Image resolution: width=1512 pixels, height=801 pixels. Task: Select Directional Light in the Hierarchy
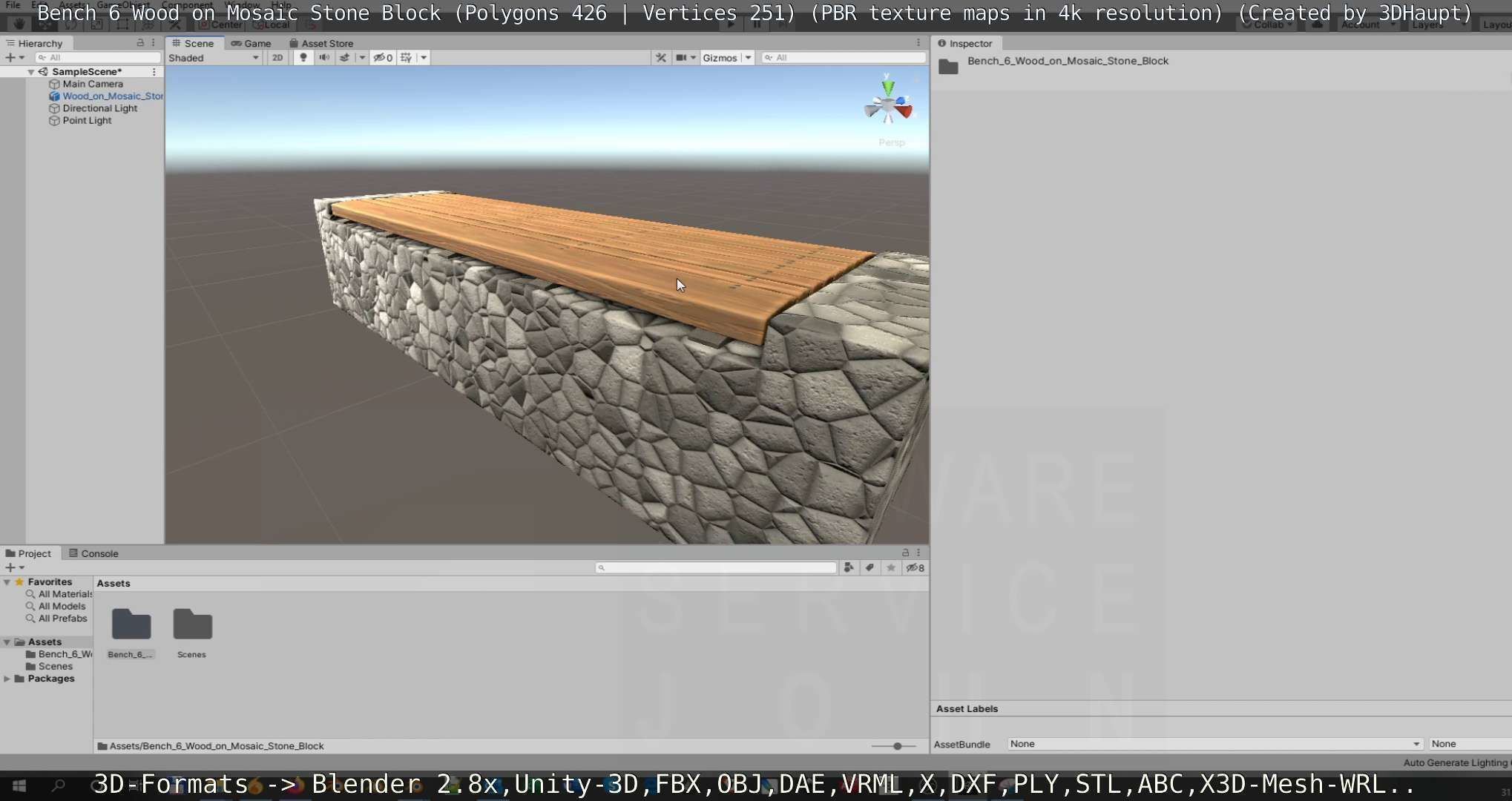point(99,108)
